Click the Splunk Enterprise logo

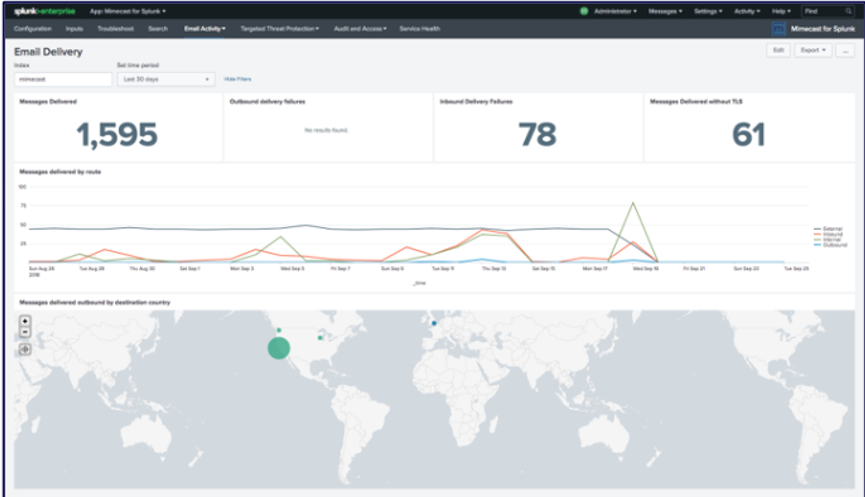(x=46, y=11)
